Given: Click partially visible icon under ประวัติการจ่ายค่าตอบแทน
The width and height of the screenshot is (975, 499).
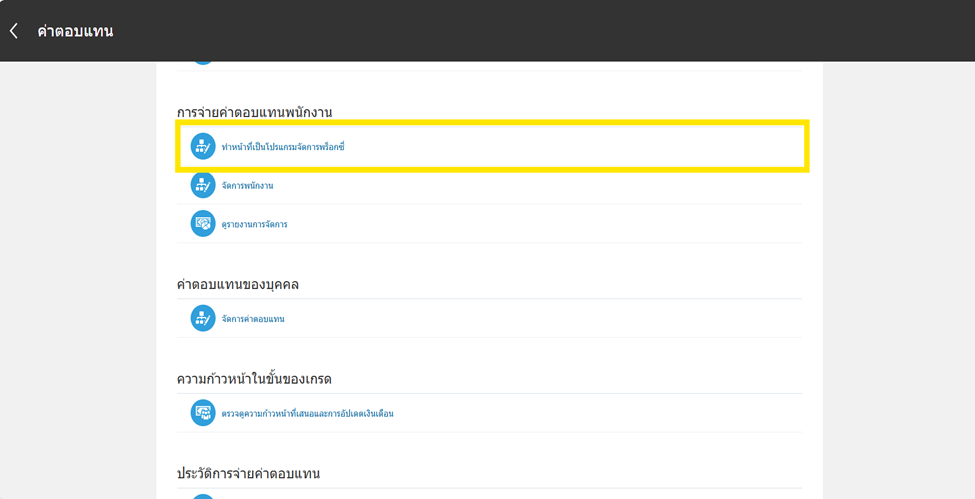Looking at the screenshot, I should coord(203,496).
